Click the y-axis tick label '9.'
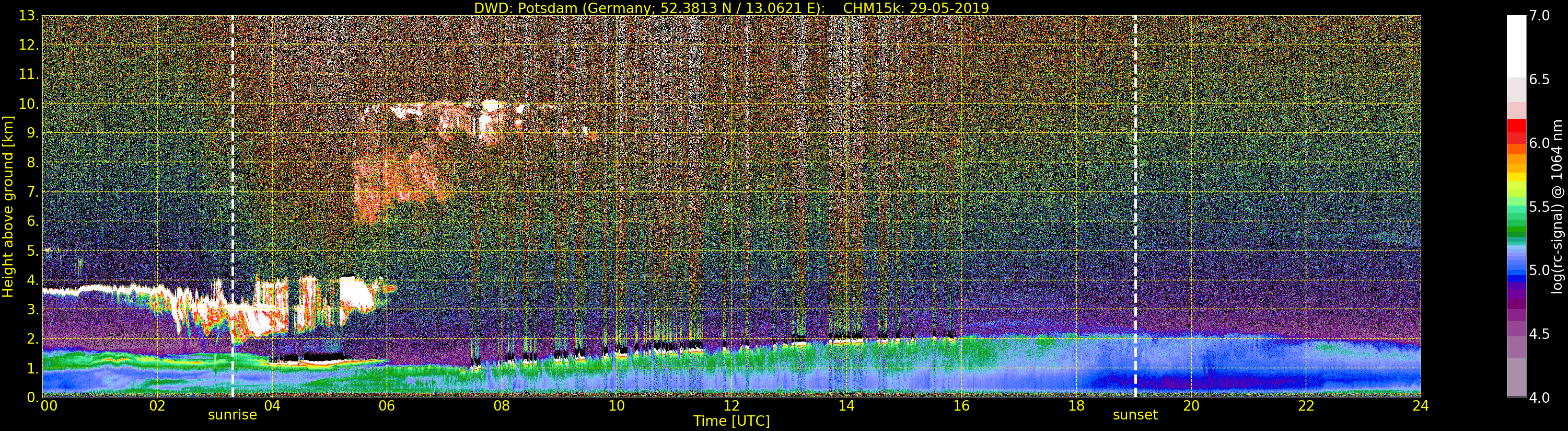 [x=32, y=133]
